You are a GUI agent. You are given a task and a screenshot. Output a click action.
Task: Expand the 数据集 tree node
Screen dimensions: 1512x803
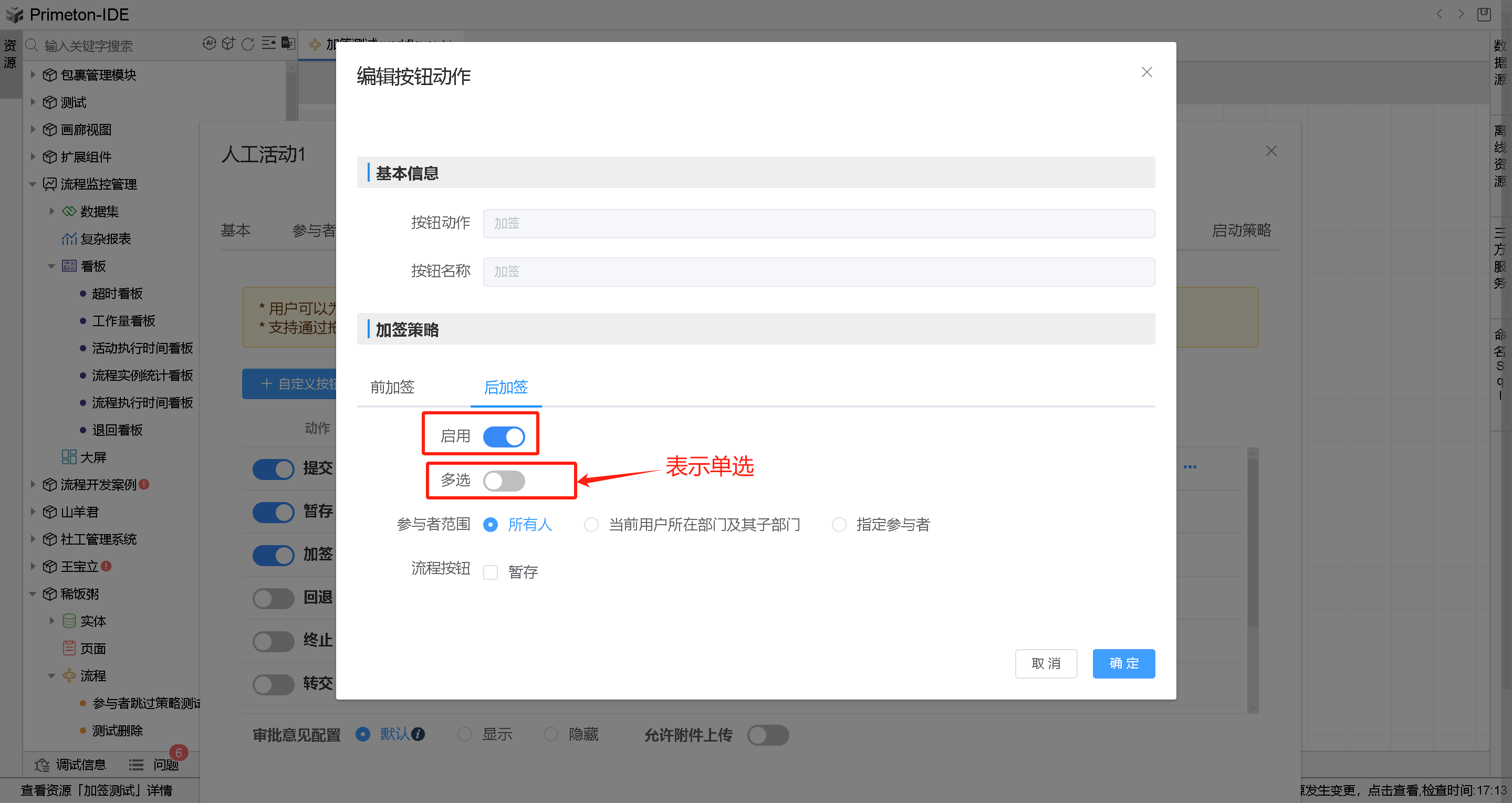tap(51, 211)
